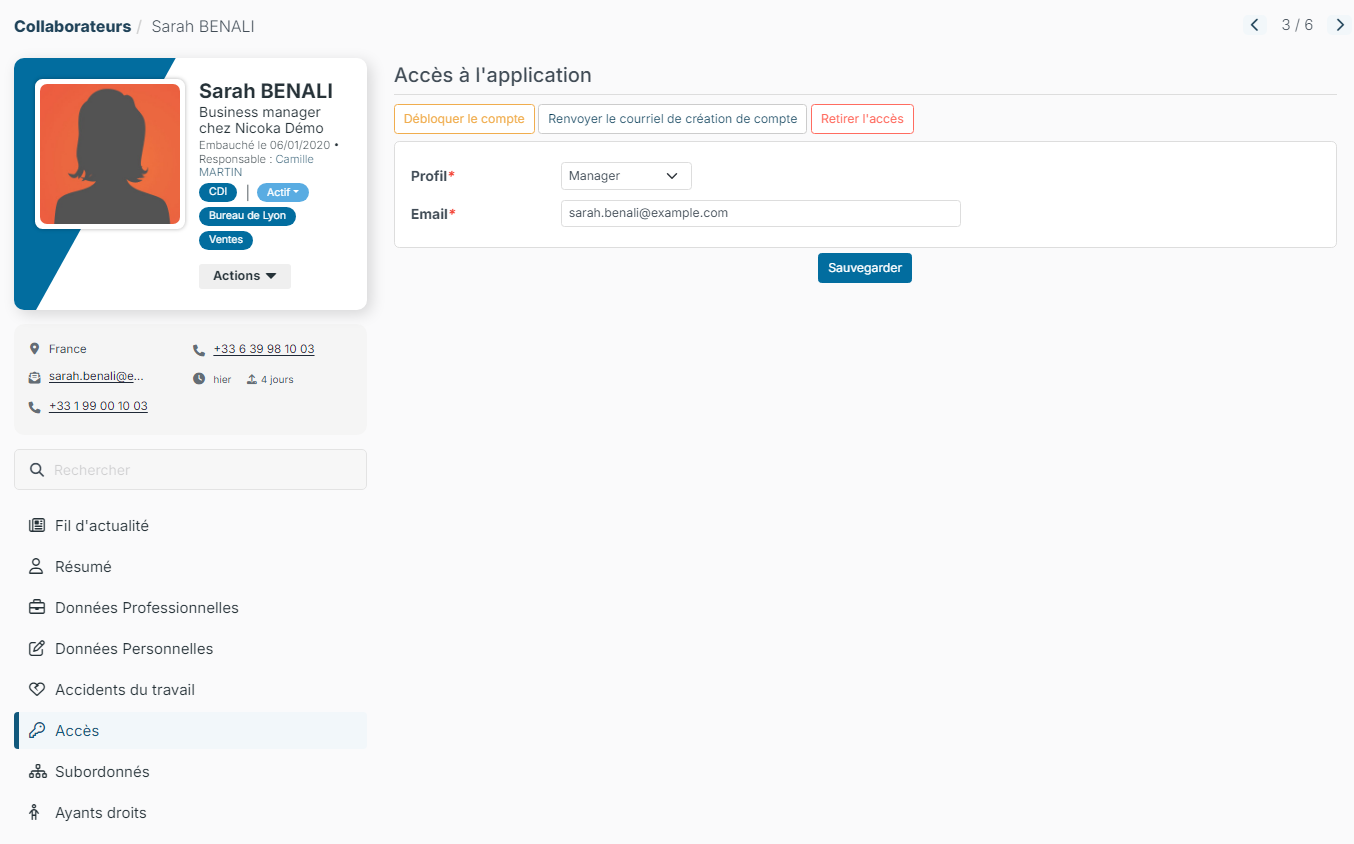Save changes with the Sauvegarder button
This screenshot has height=844, width=1354.
865,268
